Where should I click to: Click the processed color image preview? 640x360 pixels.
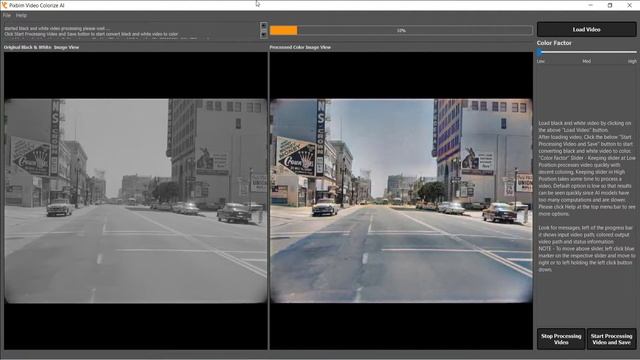click(401, 201)
